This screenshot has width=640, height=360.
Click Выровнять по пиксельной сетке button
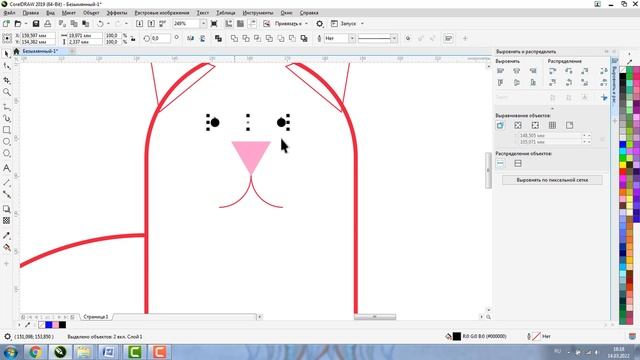coord(552,180)
